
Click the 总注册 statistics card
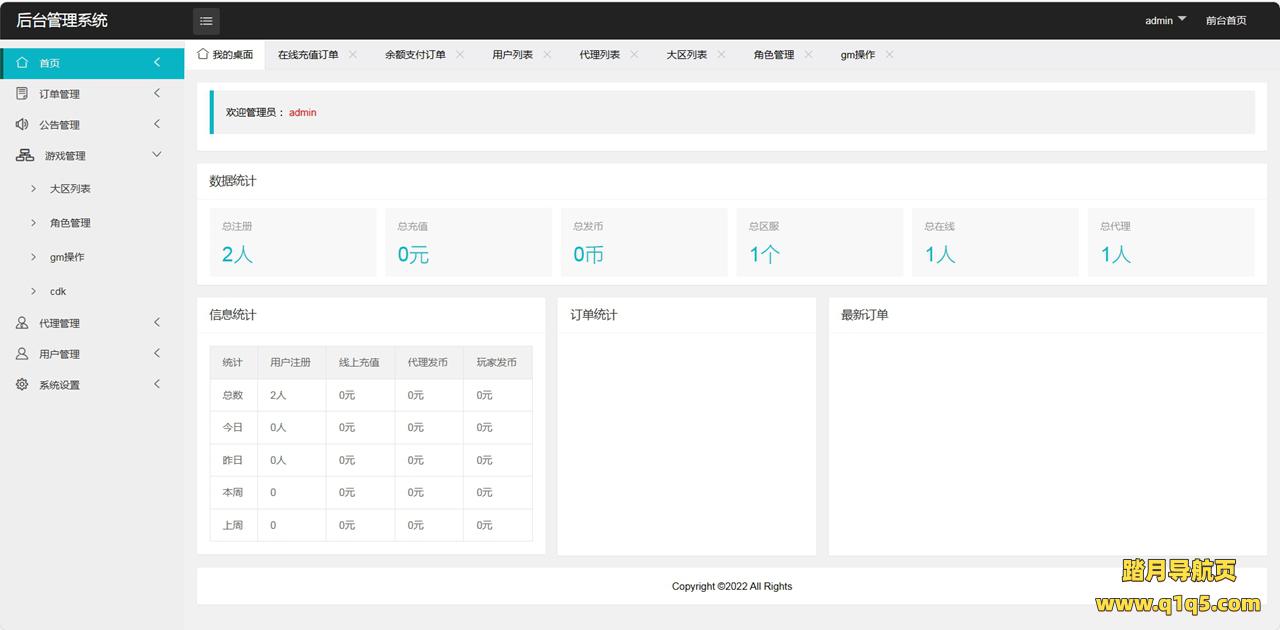[292, 242]
